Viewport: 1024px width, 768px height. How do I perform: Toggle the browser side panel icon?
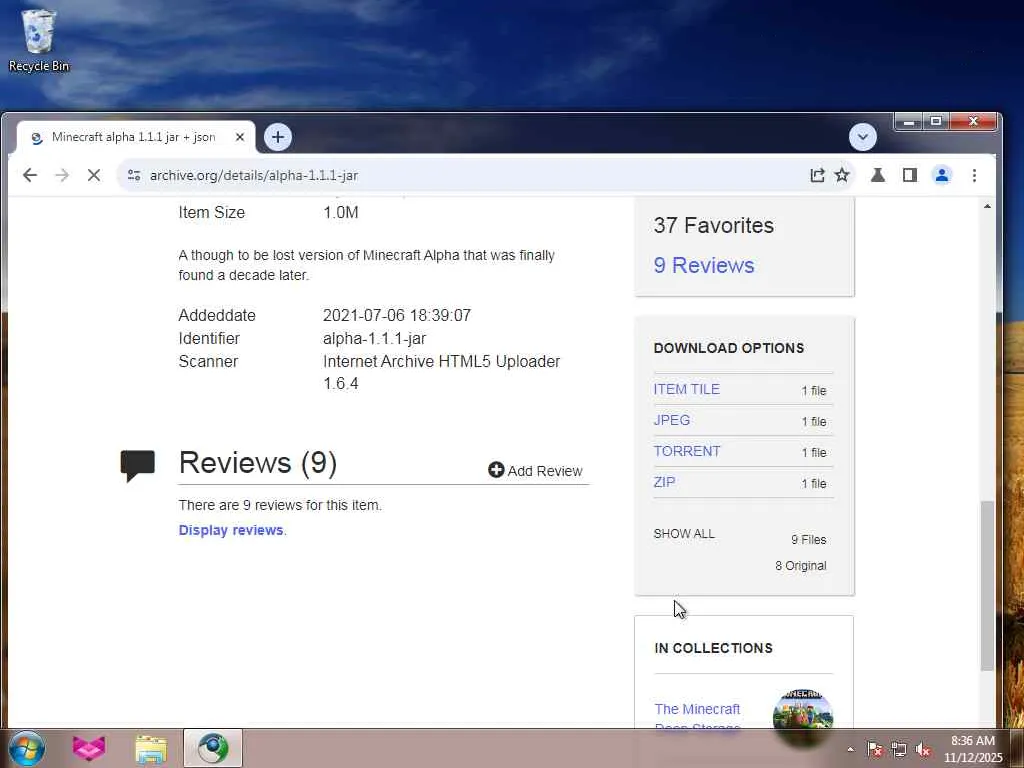coord(910,175)
